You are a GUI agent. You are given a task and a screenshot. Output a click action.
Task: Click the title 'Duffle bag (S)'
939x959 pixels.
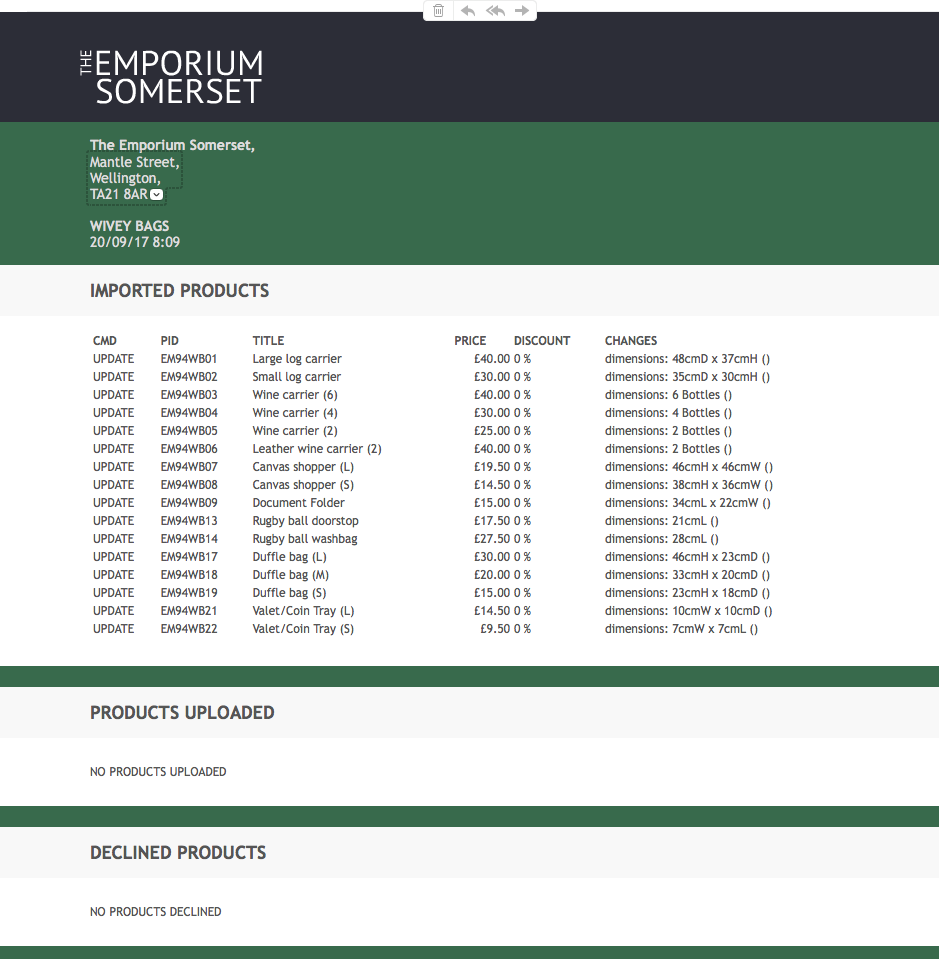pyautogui.click(x=289, y=593)
